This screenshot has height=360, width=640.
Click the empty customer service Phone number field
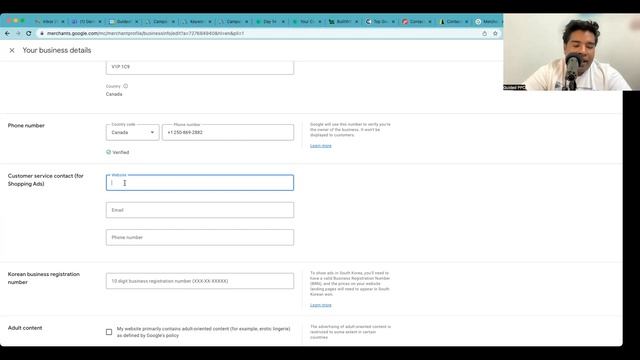(x=200, y=237)
